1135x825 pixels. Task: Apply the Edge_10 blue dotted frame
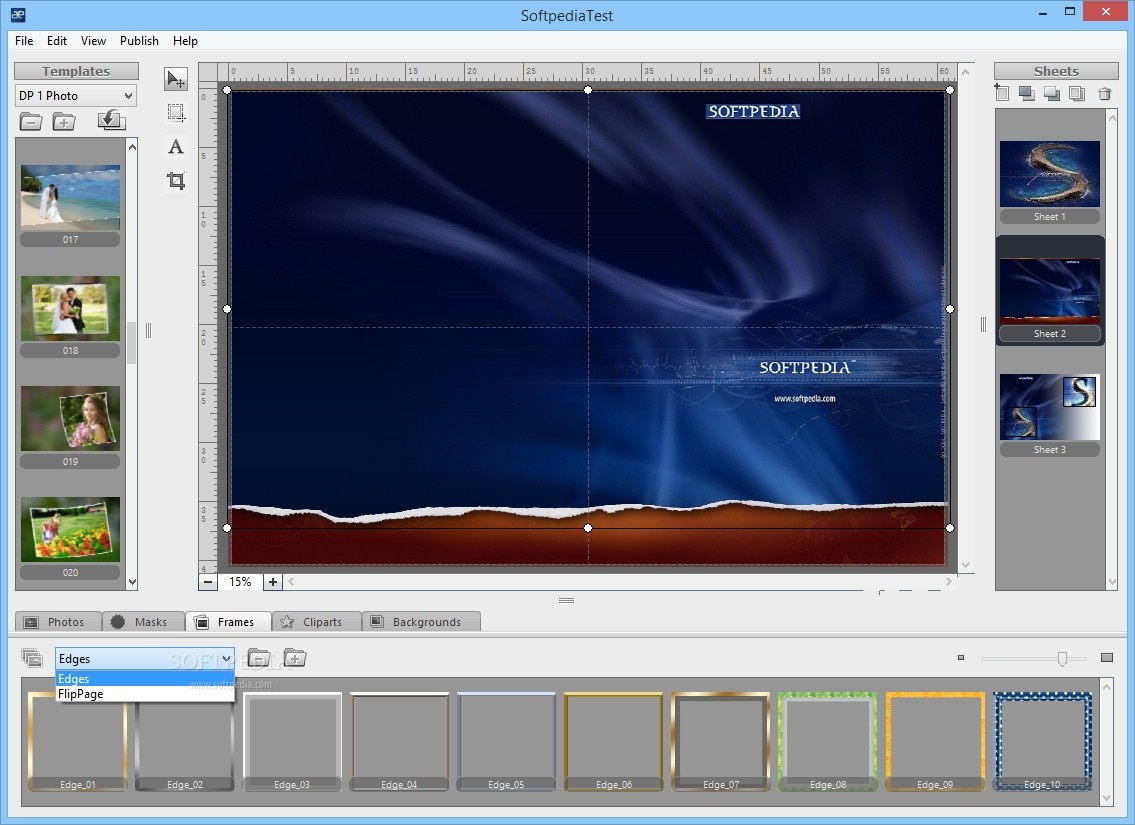point(1042,742)
